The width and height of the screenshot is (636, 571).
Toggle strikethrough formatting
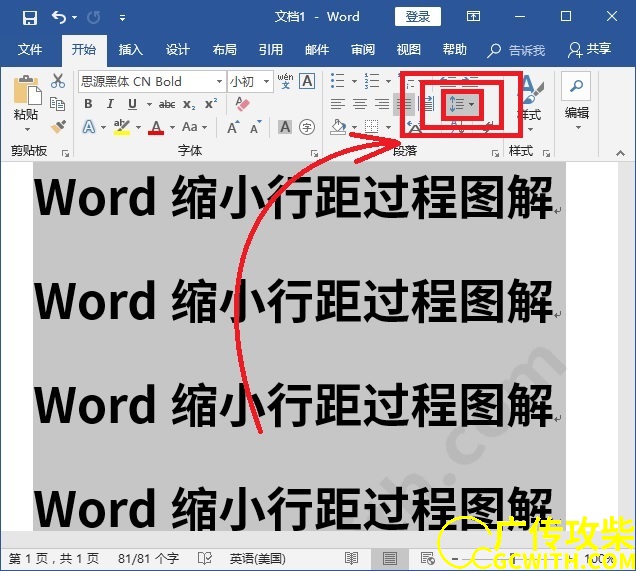(x=167, y=105)
